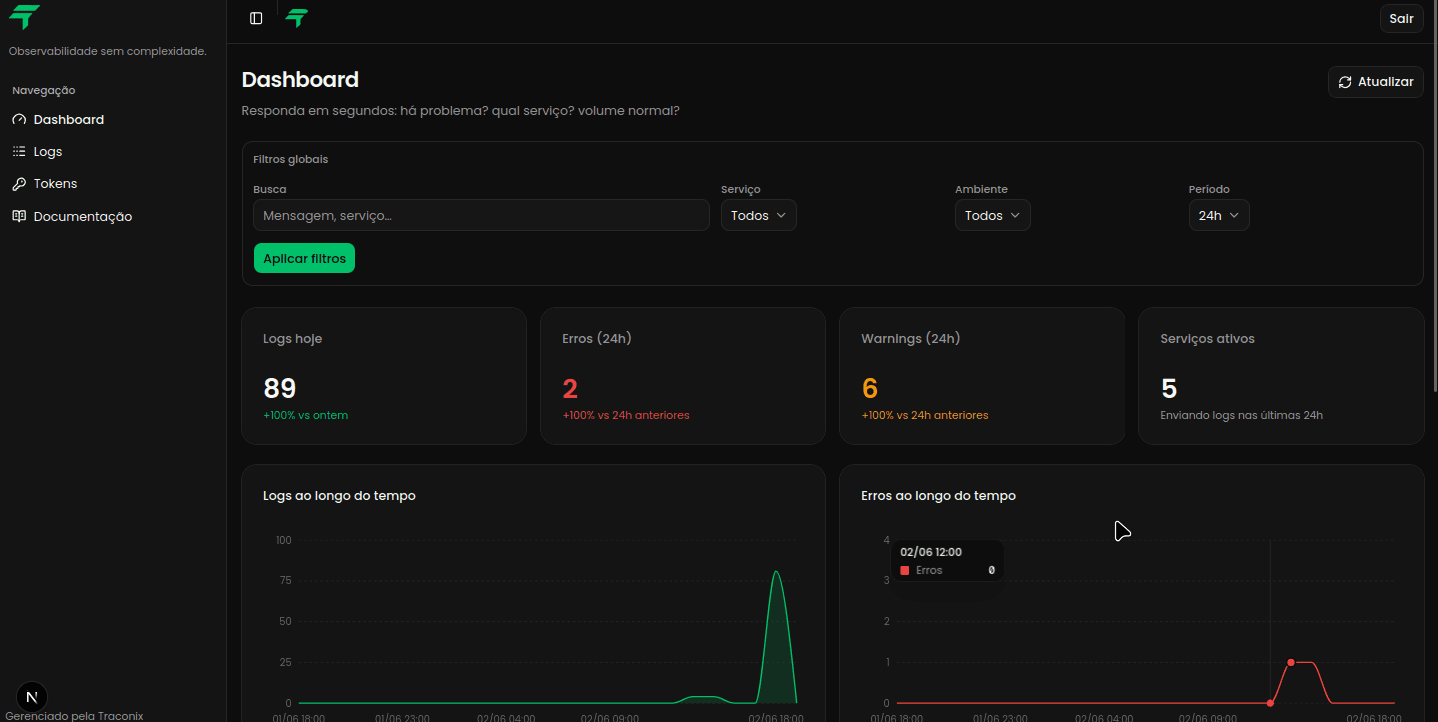Toggle the sidebar panel icon
Screen dimensions: 1438x722
(256, 18)
